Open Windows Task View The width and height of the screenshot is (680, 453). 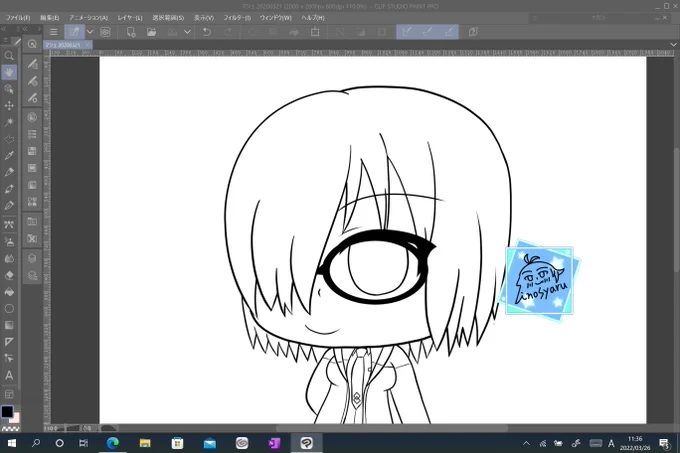point(83,443)
